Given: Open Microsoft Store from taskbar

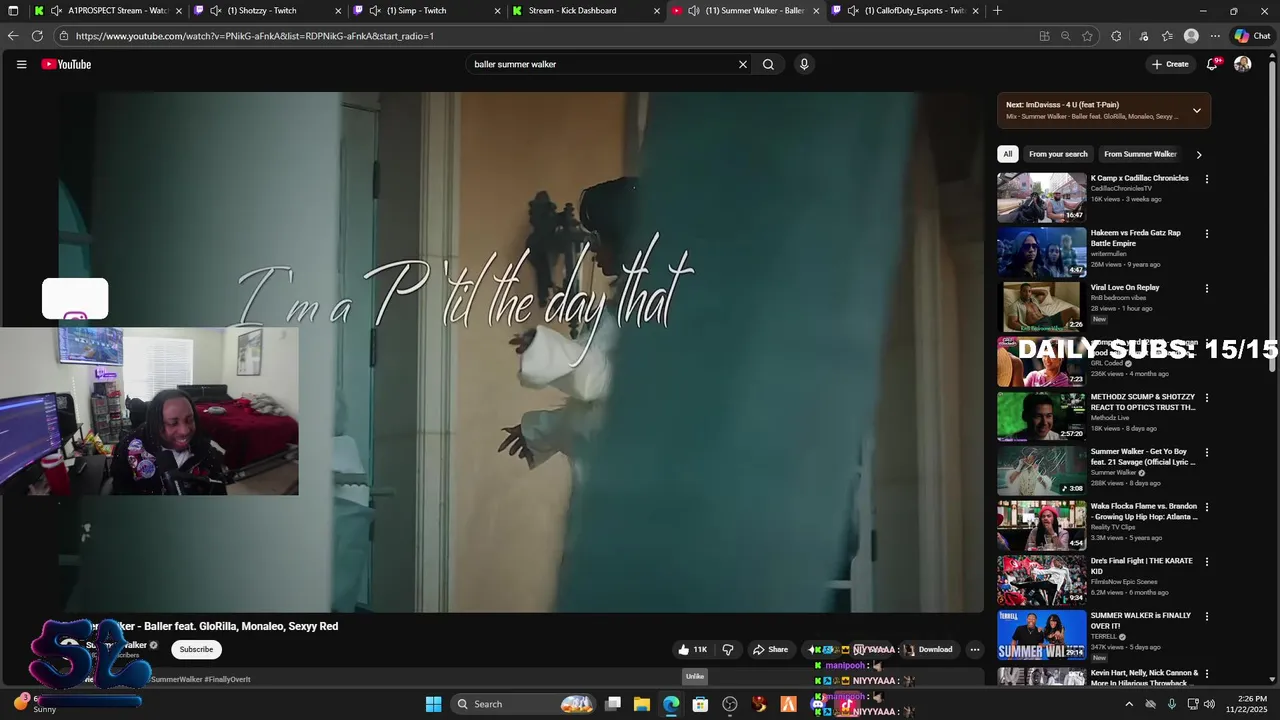Looking at the screenshot, I should click(700, 704).
